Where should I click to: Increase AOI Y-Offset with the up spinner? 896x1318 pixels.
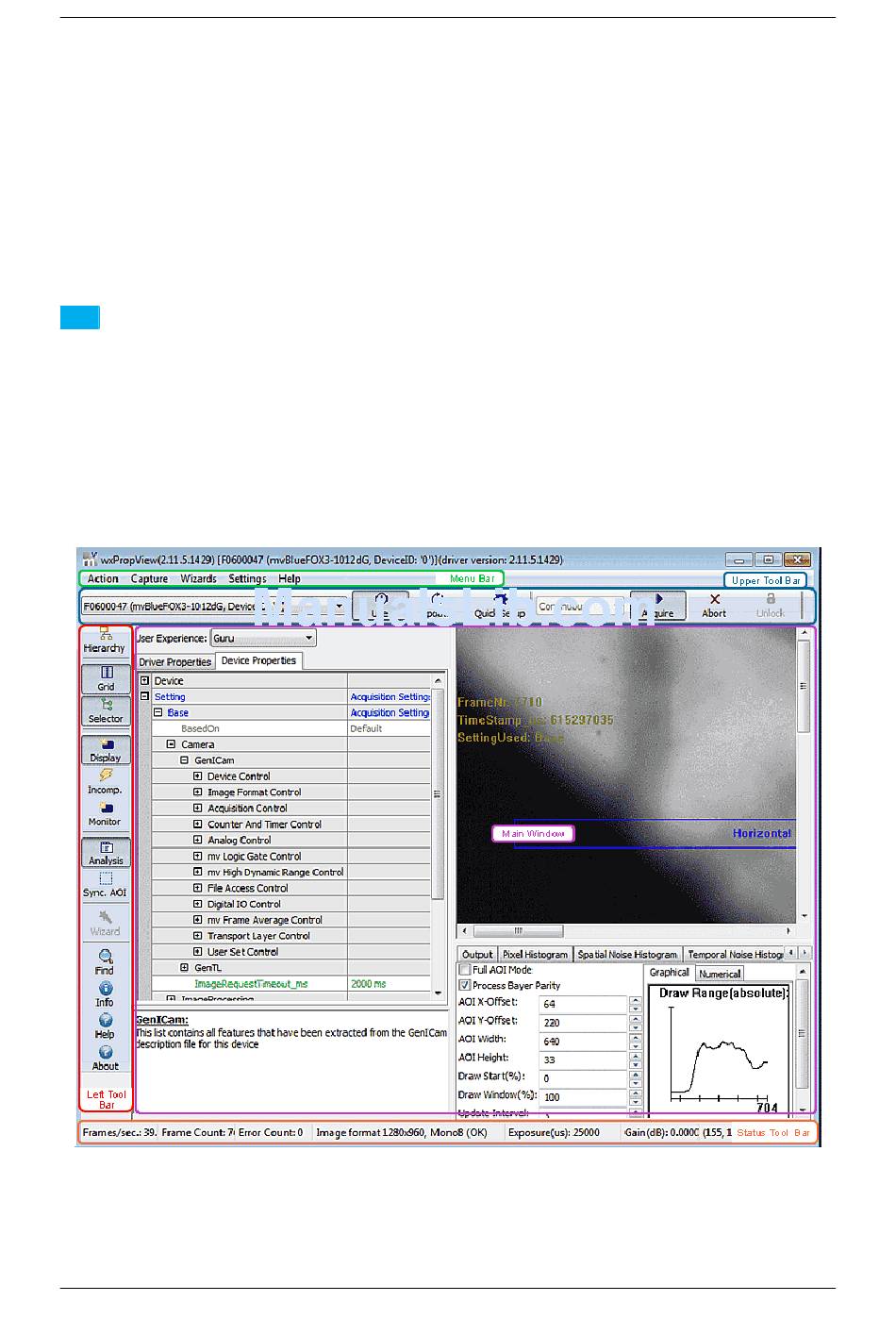click(636, 1019)
